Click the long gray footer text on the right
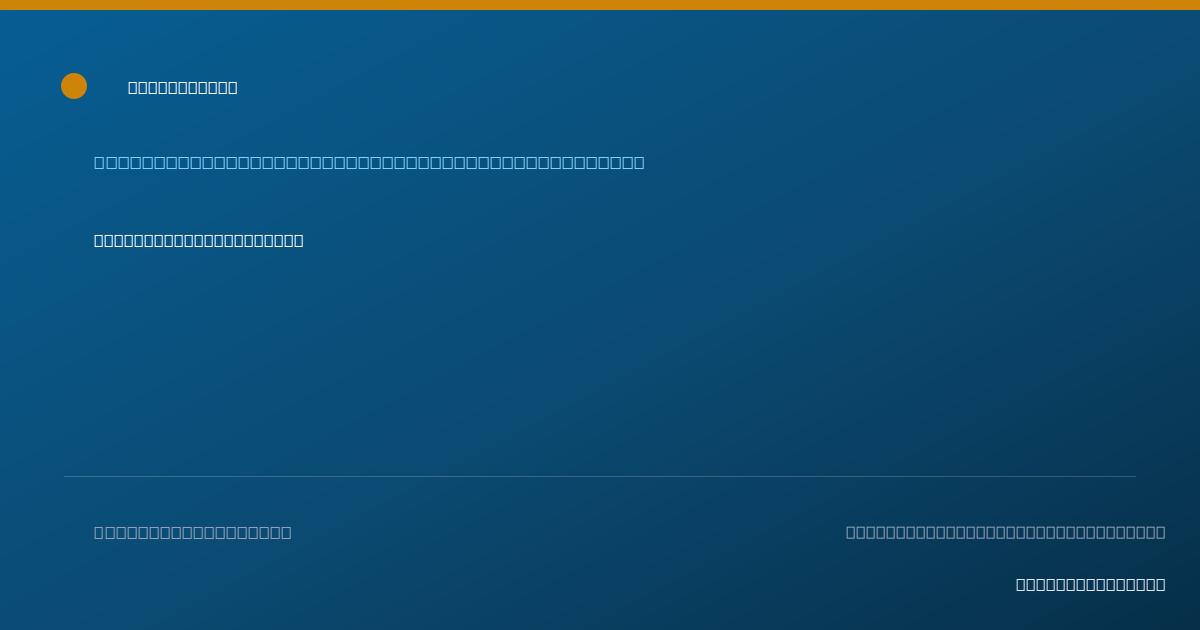This screenshot has width=1200, height=630. coord(1006,532)
